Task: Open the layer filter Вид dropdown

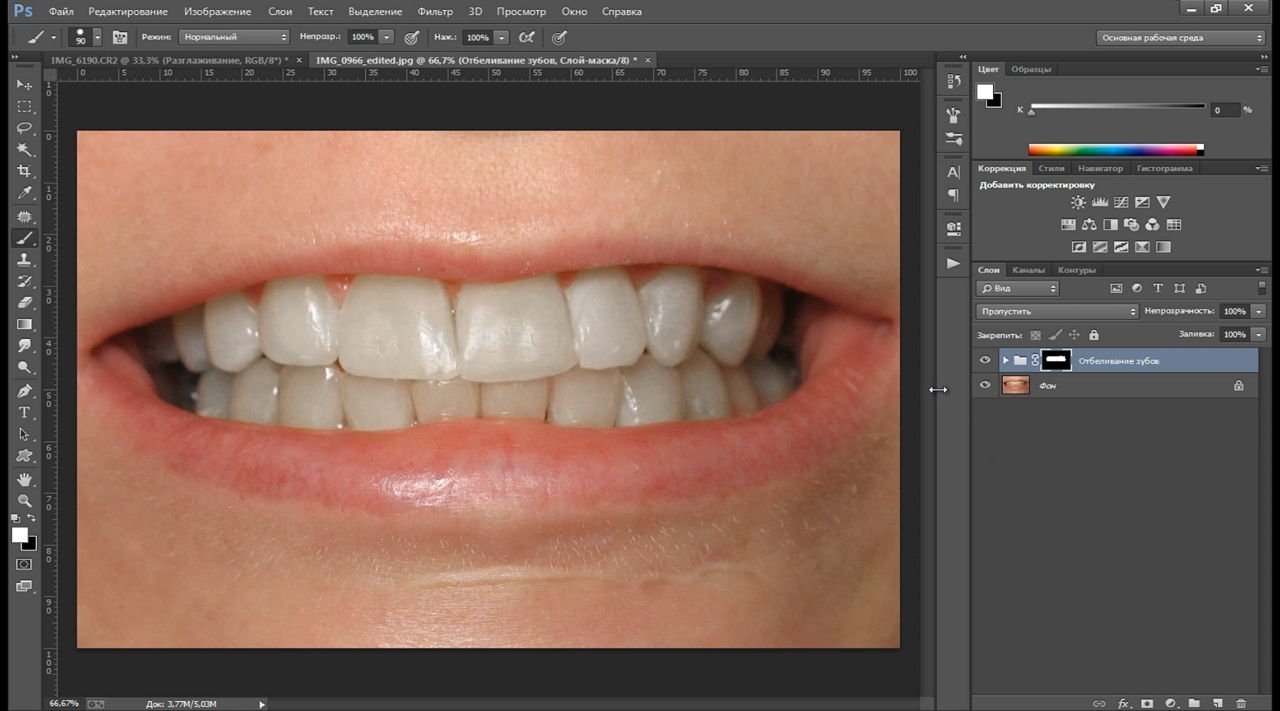Action: click(1017, 288)
